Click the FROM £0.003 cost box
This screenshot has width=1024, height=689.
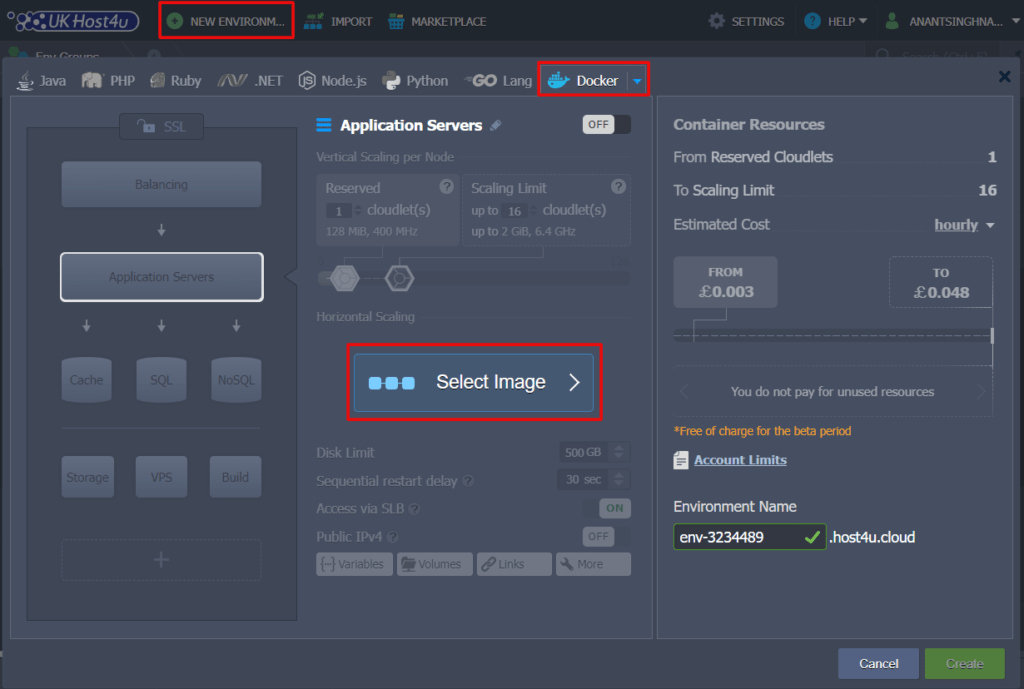[x=726, y=282]
